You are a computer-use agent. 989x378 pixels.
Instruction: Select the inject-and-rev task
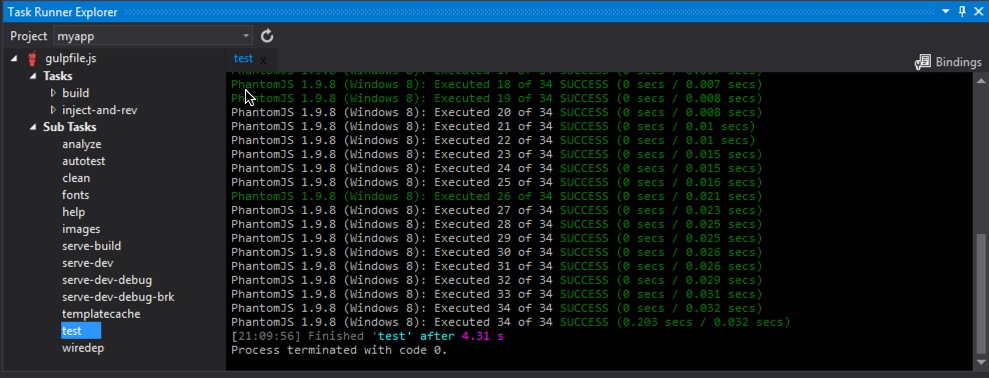(100, 110)
